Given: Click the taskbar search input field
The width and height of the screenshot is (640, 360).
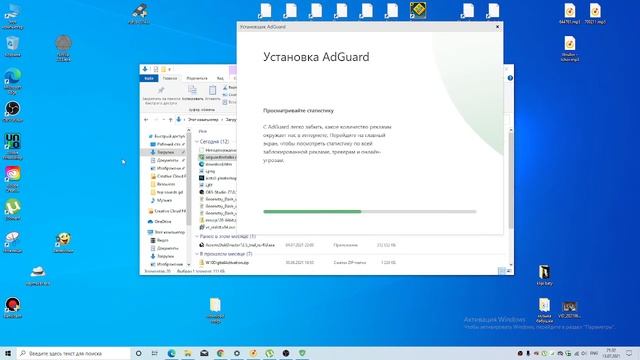Looking at the screenshot, I should [x=73, y=353].
